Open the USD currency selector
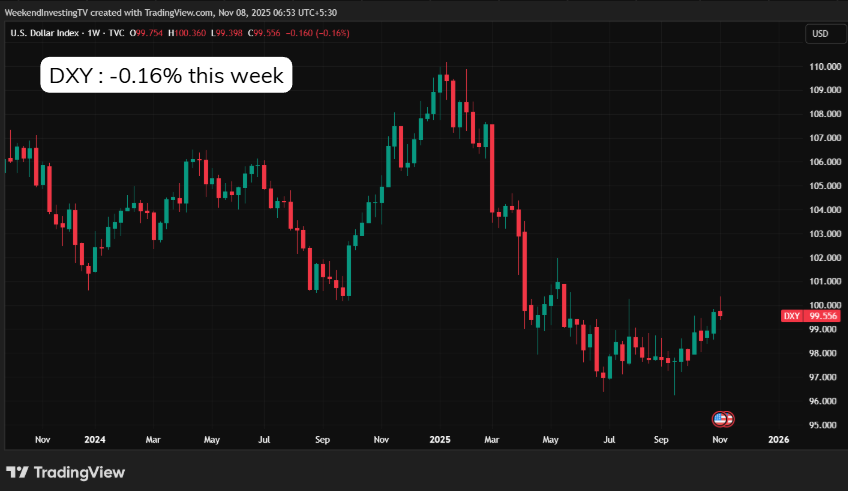 [x=818, y=34]
